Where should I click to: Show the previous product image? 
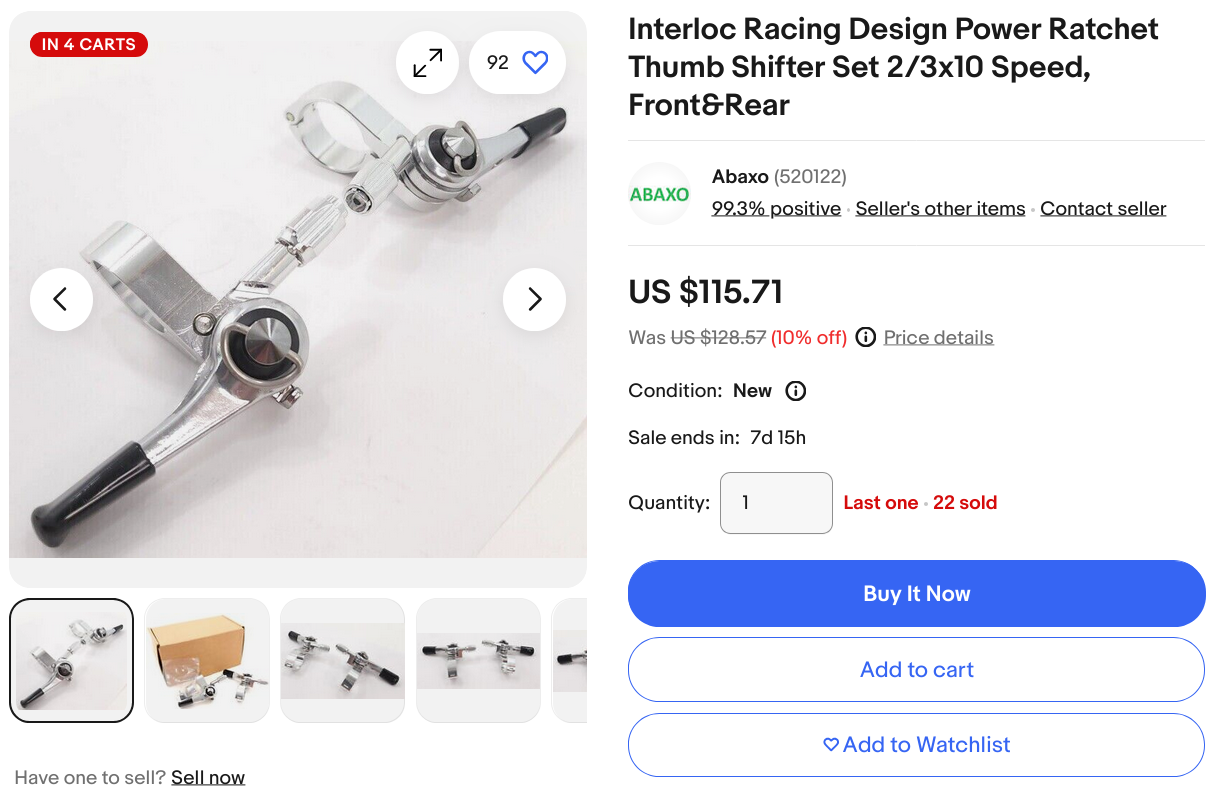tap(61, 299)
